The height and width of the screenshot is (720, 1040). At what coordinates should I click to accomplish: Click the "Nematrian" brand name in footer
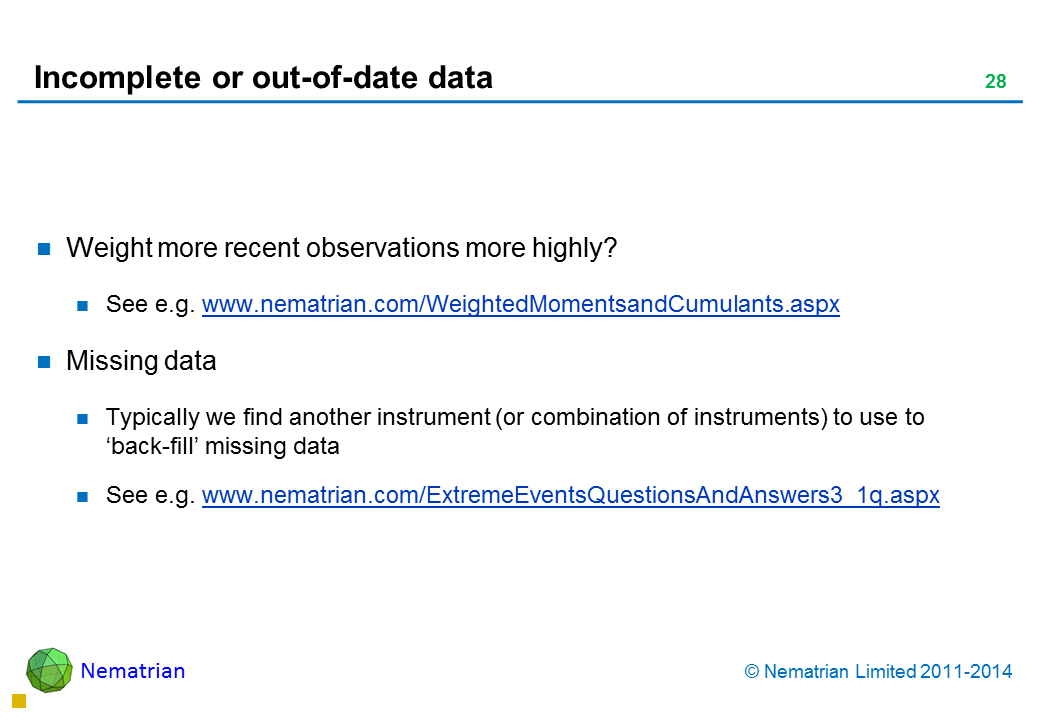tap(133, 671)
